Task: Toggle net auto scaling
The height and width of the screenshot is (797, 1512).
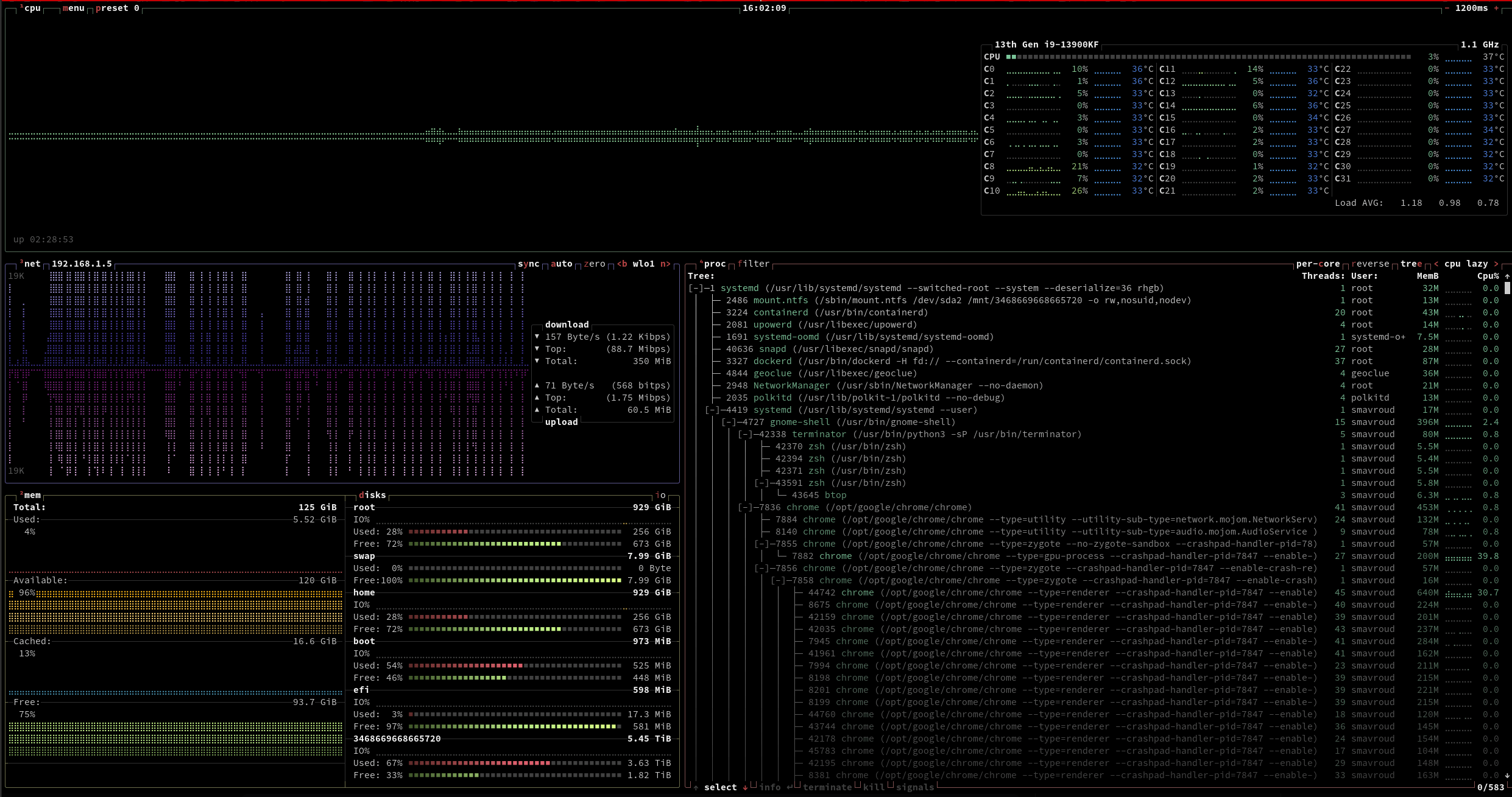Action: pos(561,264)
